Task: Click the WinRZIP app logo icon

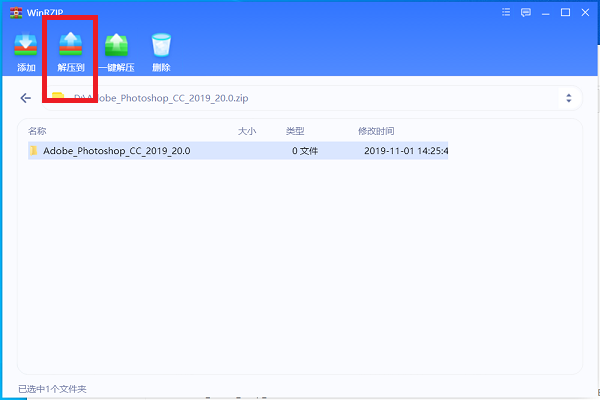Action: (x=15, y=13)
